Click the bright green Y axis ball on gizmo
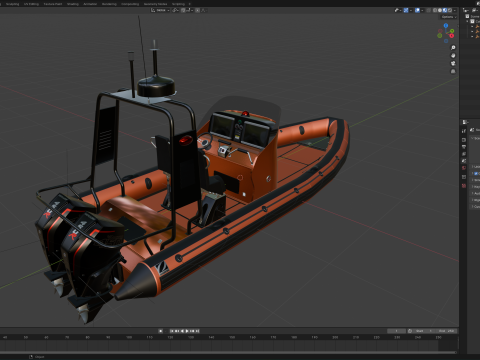The width and height of the screenshot is (480, 360). [452, 31]
